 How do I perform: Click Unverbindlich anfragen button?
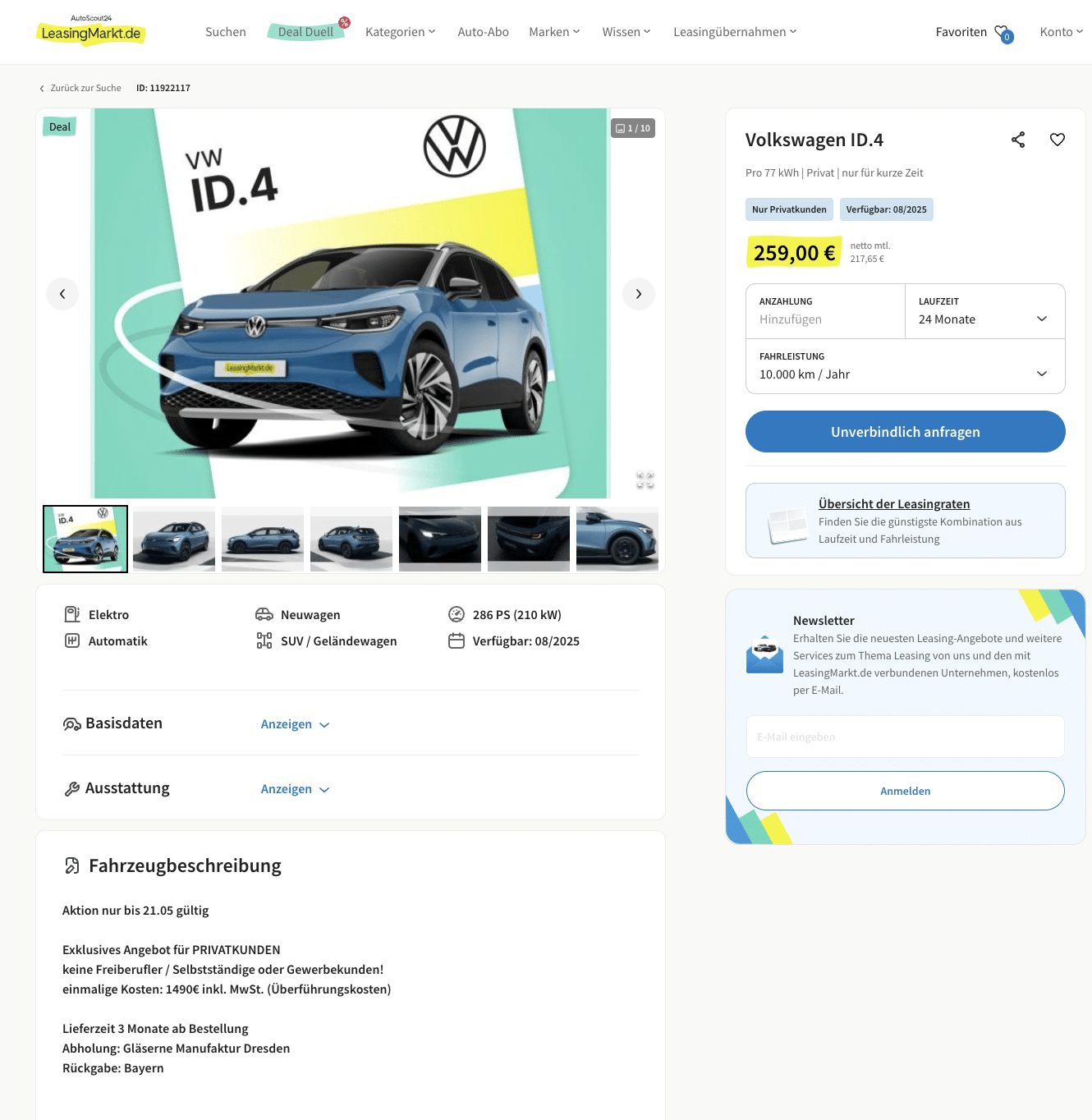[906, 432]
